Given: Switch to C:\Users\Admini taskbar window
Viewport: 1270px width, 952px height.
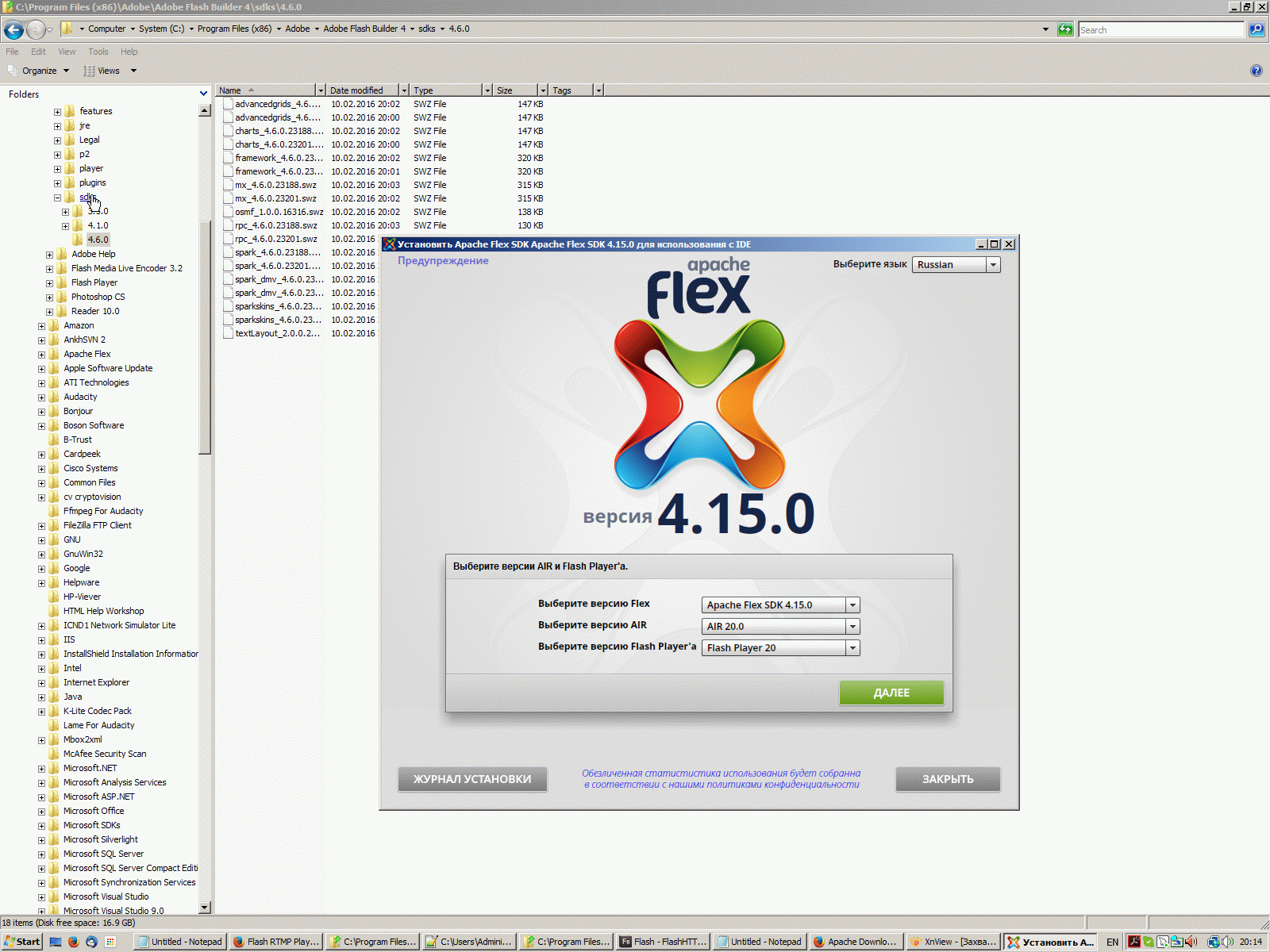Looking at the screenshot, I should (469, 942).
